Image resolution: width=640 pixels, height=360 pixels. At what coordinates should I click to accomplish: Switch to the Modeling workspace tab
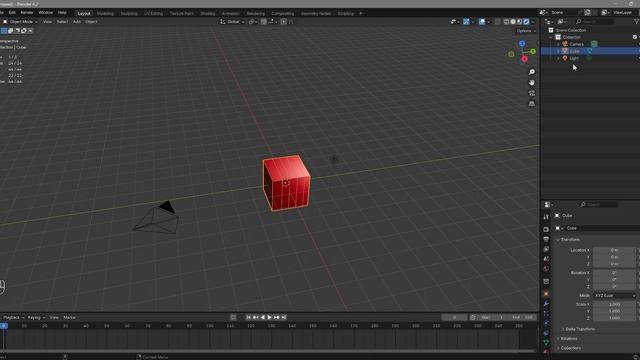pyautogui.click(x=105, y=13)
